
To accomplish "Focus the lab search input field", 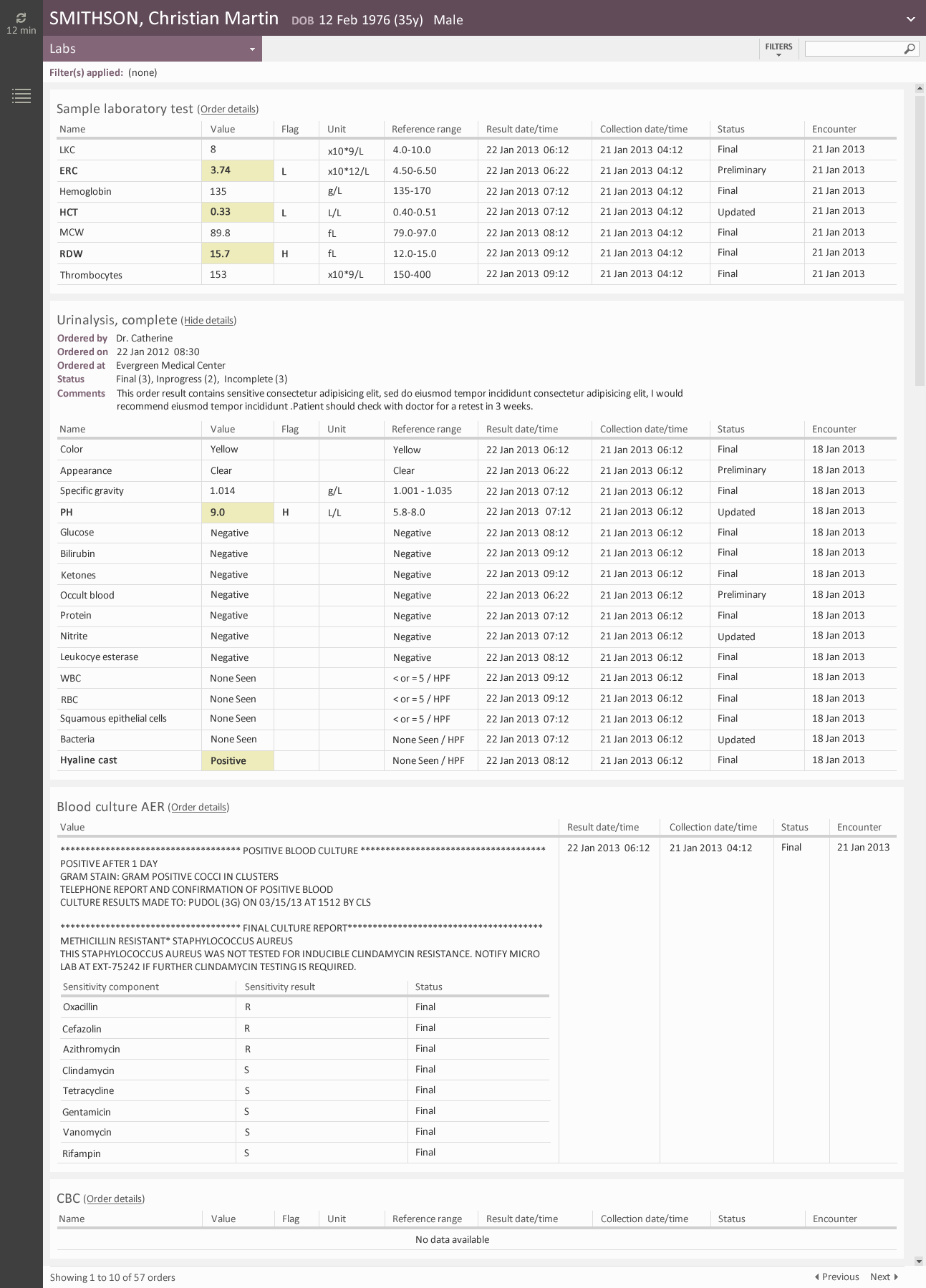I will pyautogui.click(x=854, y=49).
